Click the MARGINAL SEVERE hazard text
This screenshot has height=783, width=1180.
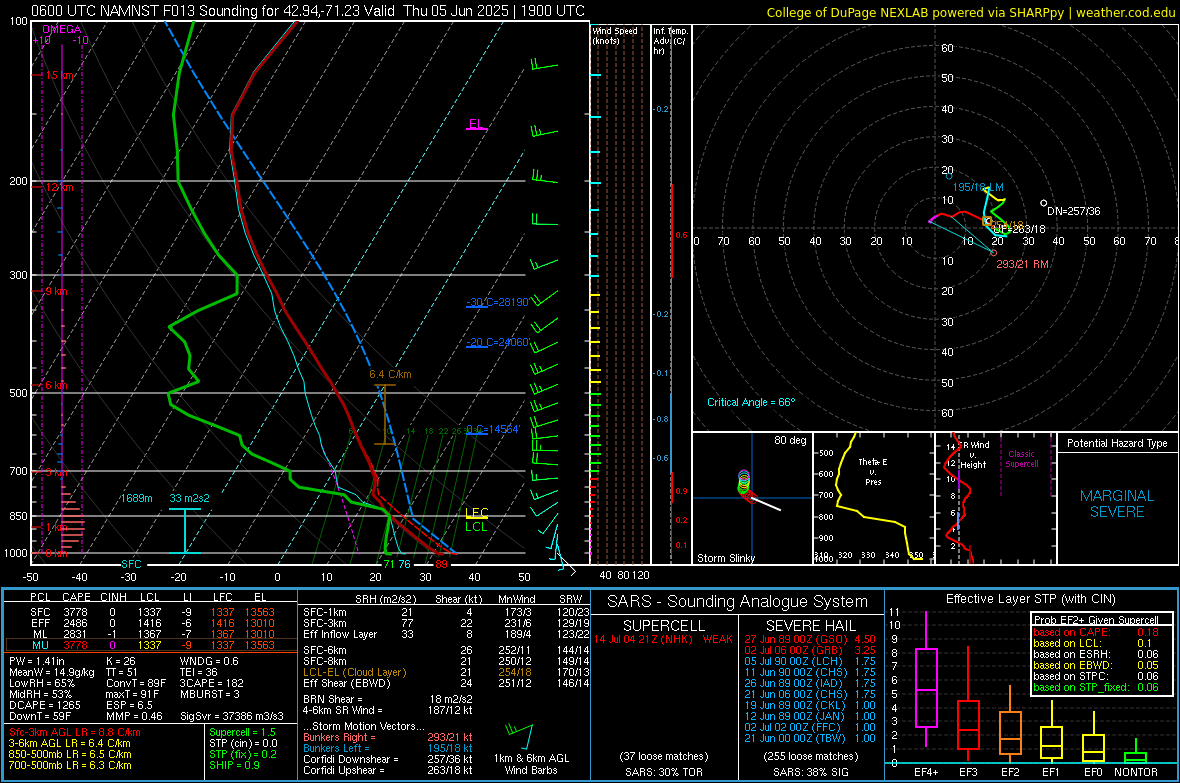point(1117,504)
